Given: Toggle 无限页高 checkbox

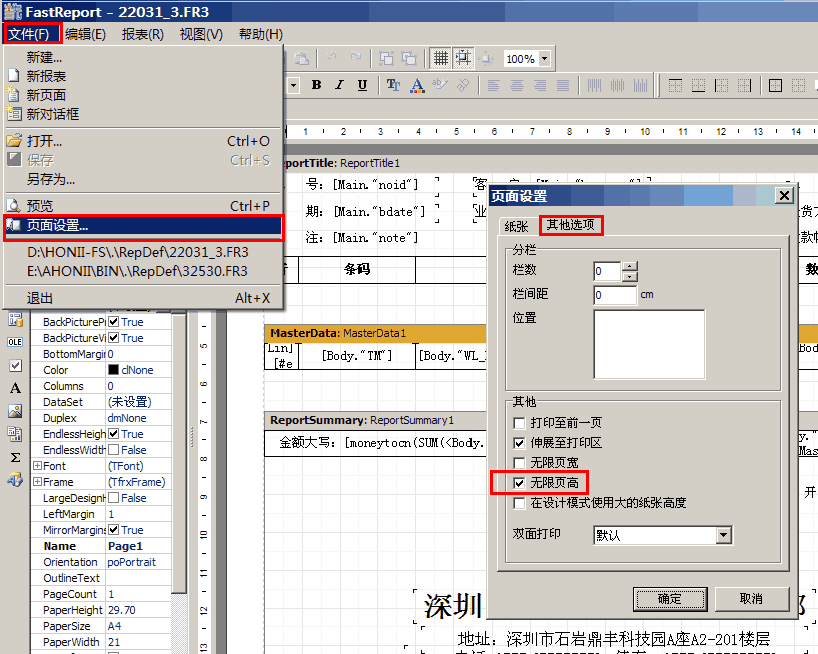Looking at the screenshot, I should pos(519,483).
